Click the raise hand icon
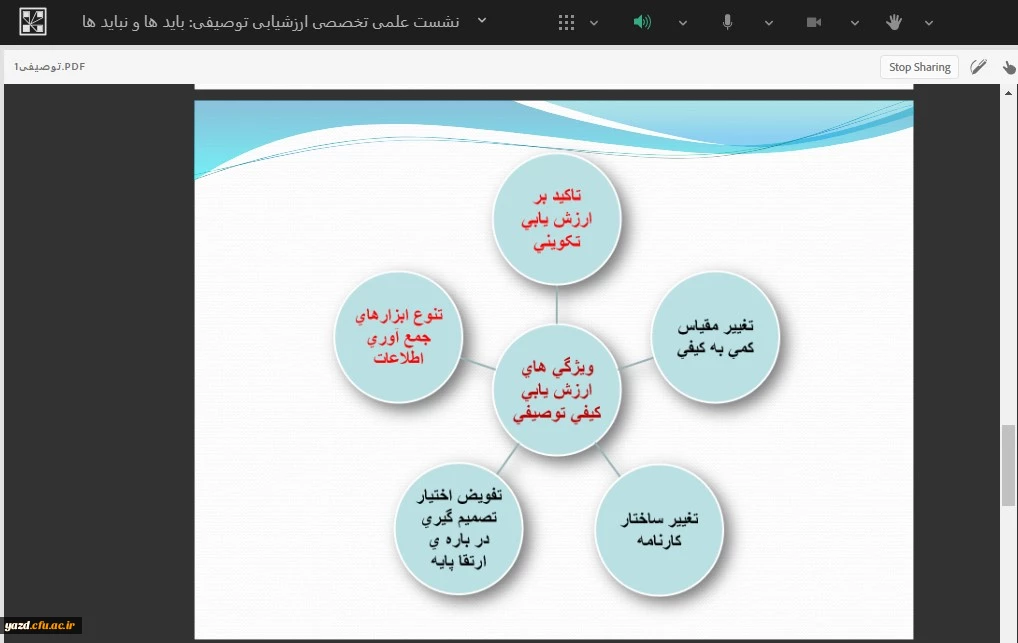Image resolution: width=1018 pixels, height=643 pixels. coord(894,22)
